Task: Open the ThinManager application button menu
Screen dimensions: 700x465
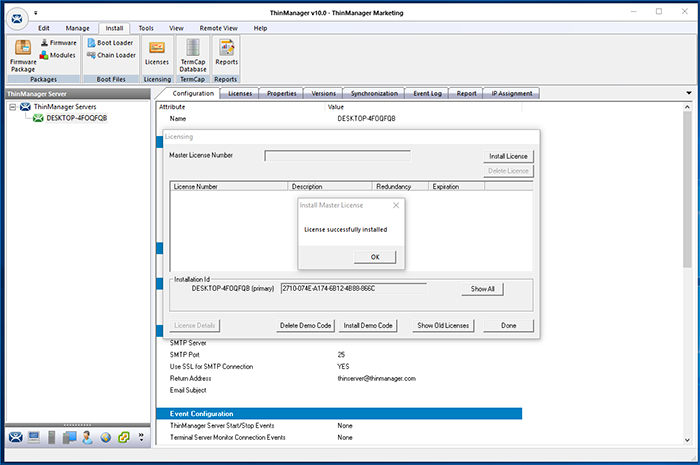Action: point(17,18)
